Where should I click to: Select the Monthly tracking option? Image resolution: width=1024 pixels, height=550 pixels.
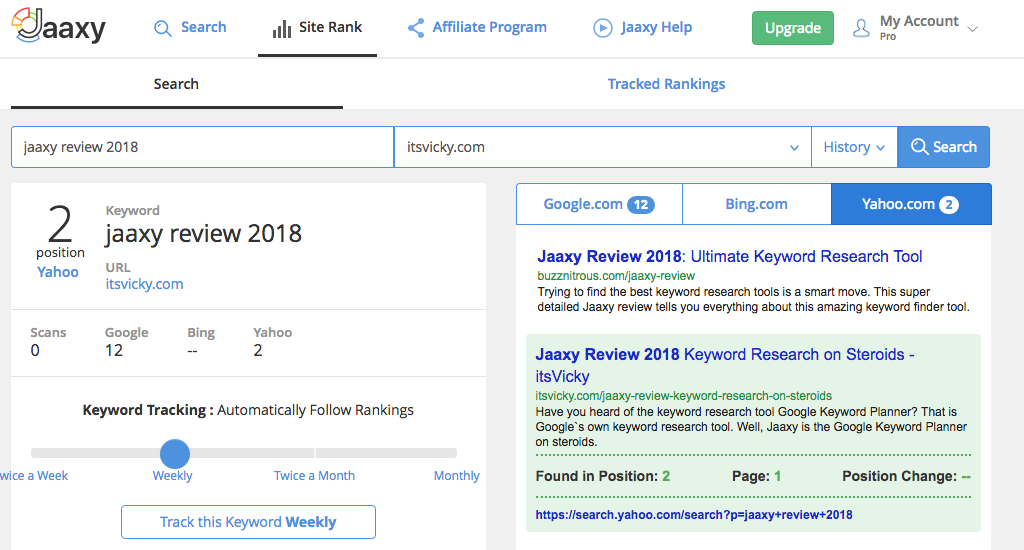(x=456, y=476)
